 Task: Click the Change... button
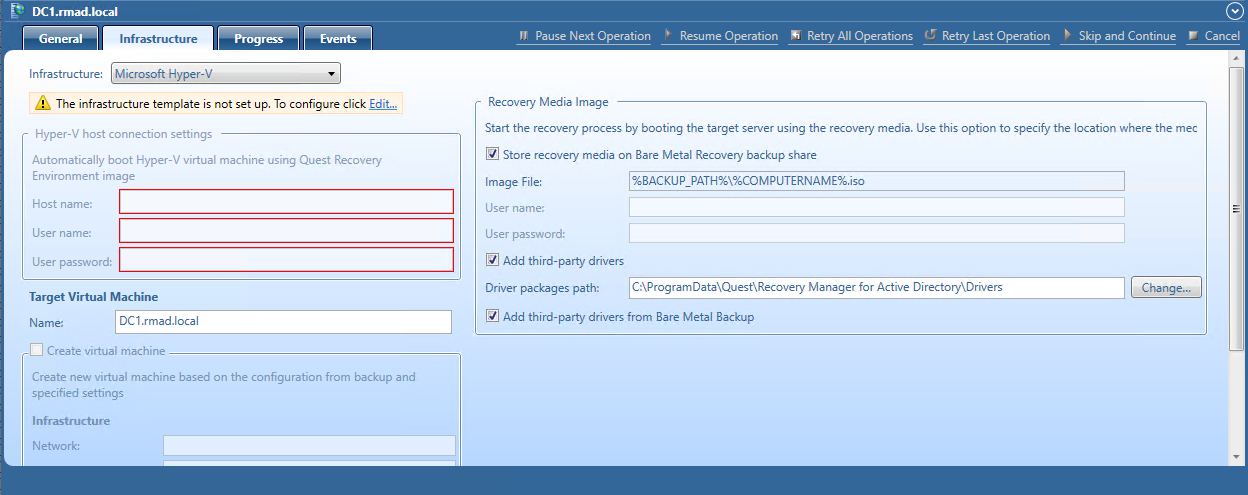(1166, 287)
